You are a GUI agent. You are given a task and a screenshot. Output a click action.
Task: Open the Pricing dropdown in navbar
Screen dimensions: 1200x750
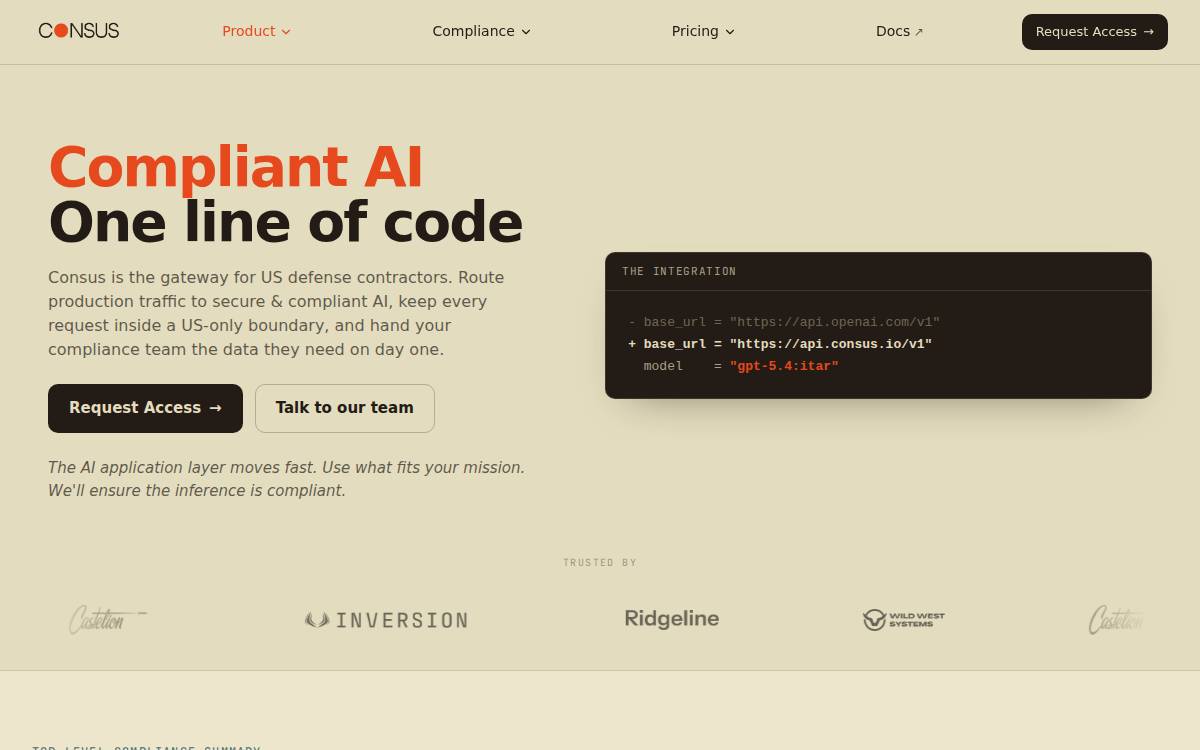(x=703, y=31)
